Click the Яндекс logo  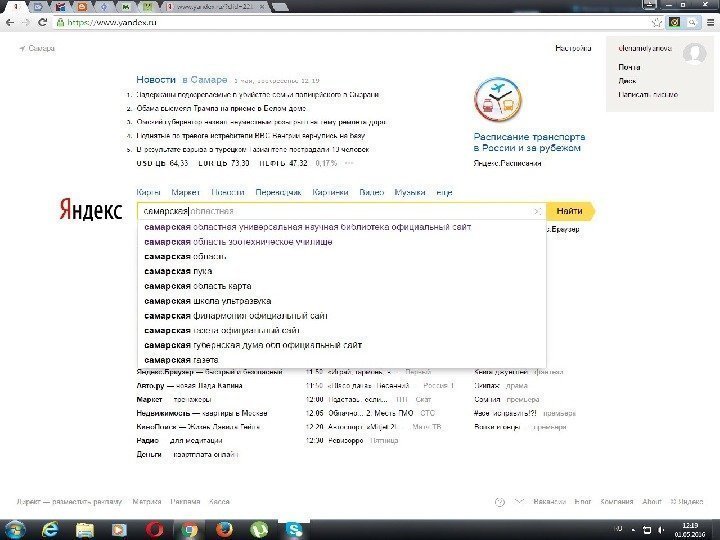click(90, 211)
